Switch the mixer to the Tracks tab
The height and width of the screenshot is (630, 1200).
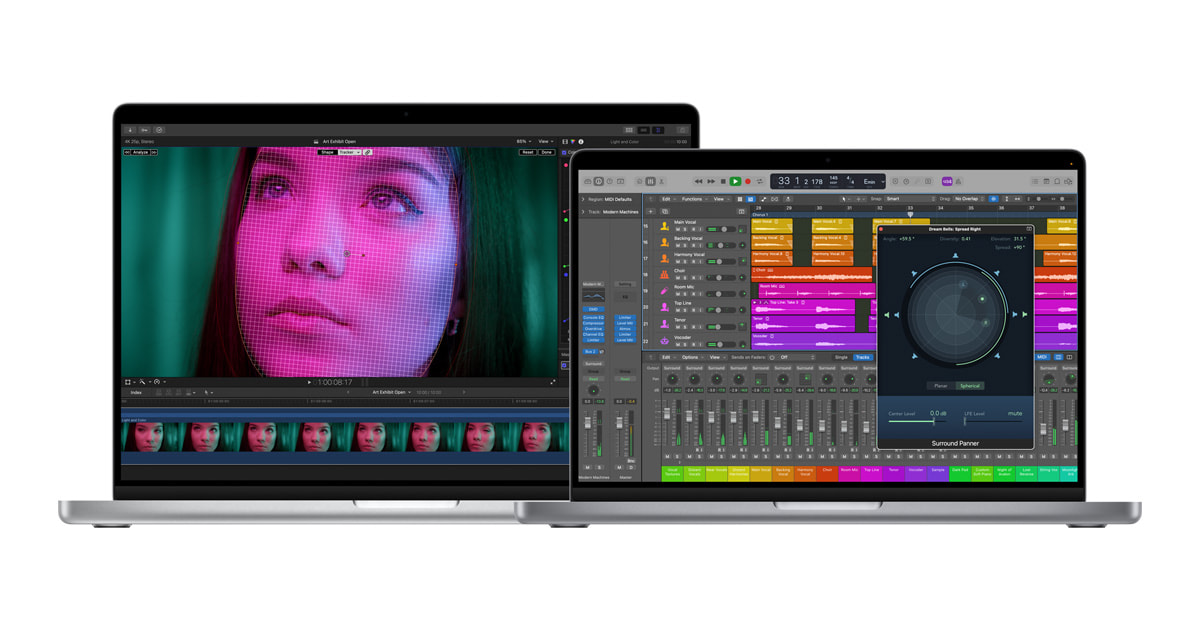[x=864, y=357]
